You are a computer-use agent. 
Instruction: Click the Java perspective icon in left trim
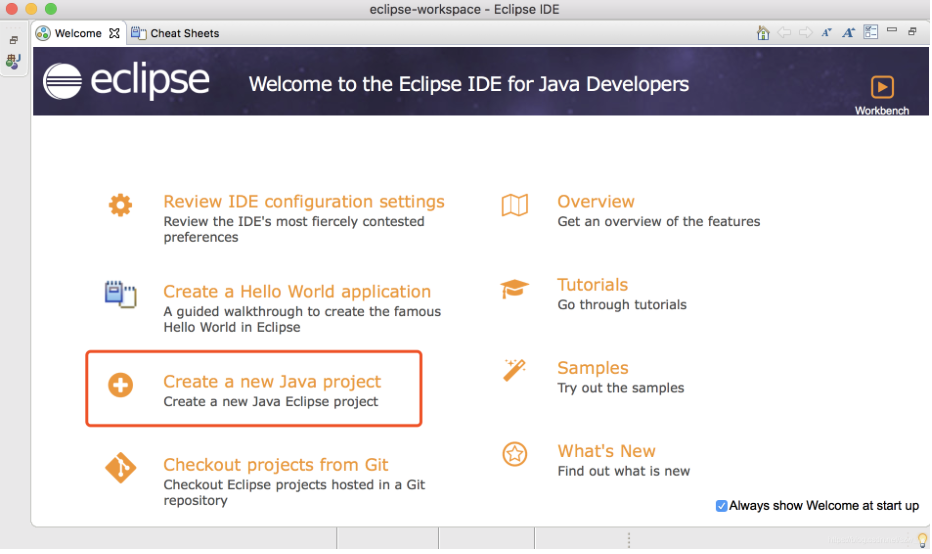click(13, 61)
